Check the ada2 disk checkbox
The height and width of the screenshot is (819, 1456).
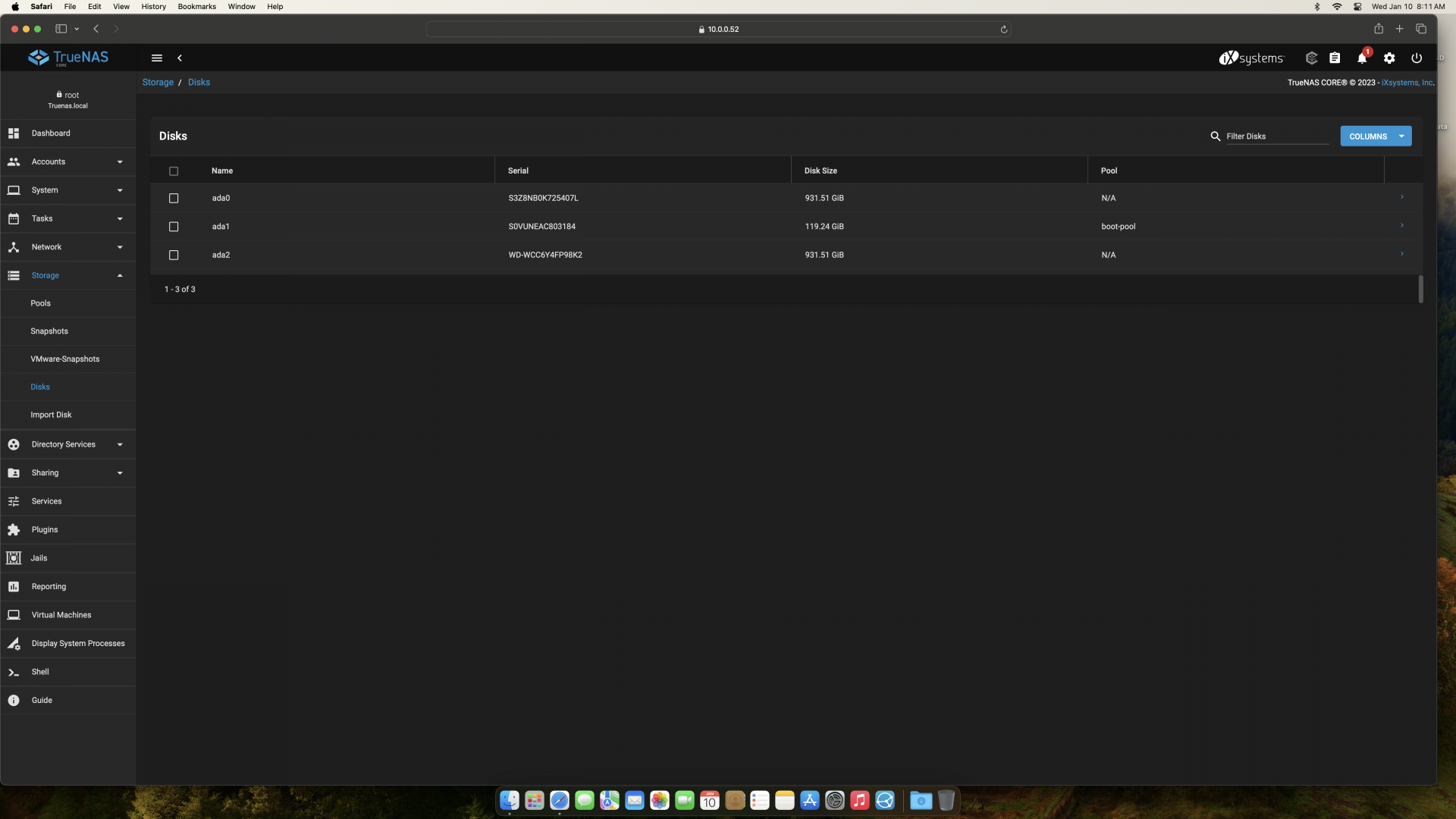[174, 256]
